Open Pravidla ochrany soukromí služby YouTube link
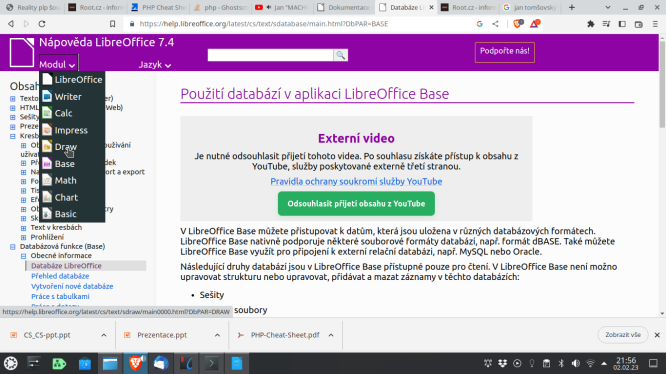The height and width of the screenshot is (374, 666). [x=356, y=181]
